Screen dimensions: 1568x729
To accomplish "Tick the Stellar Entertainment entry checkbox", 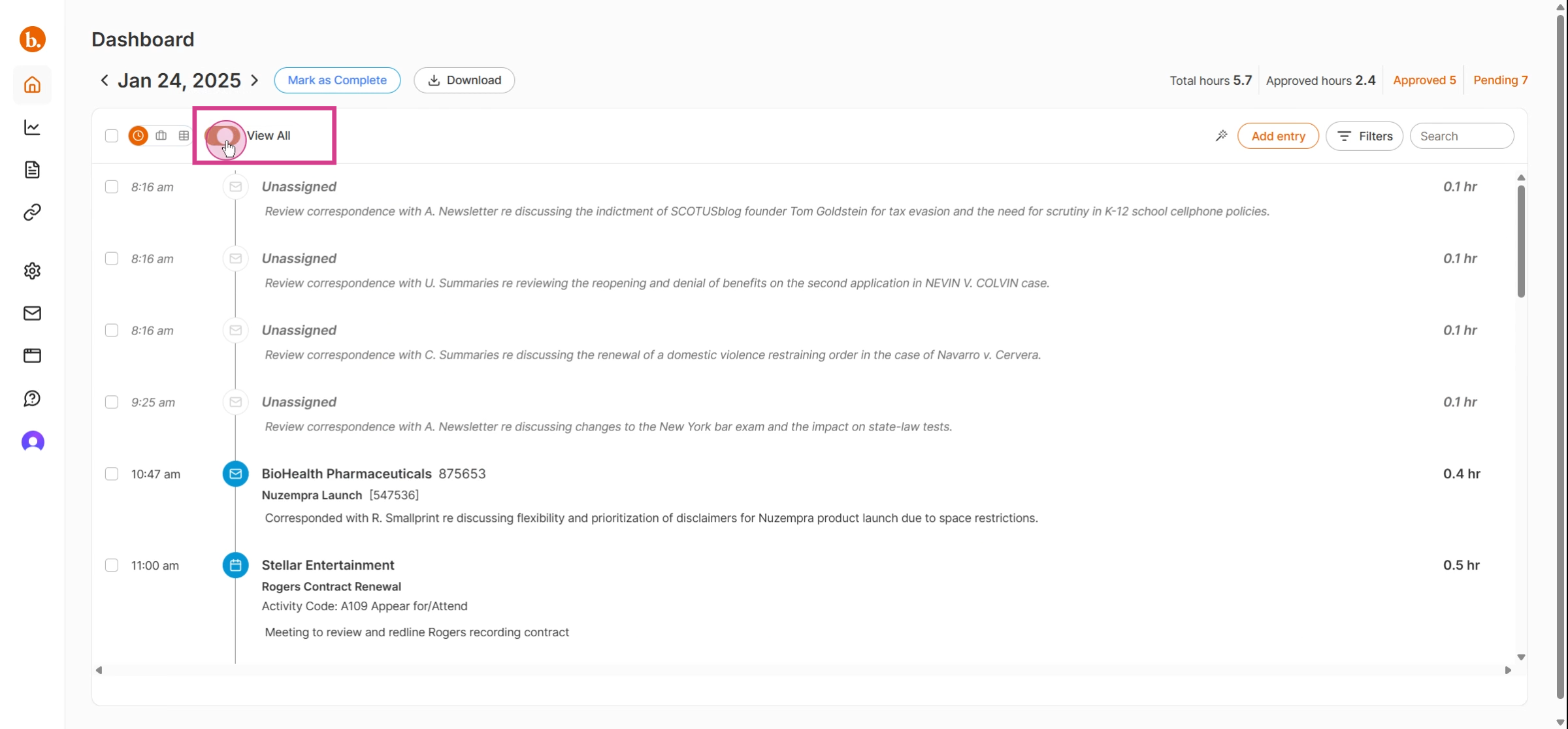I will [x=112, y=565].
